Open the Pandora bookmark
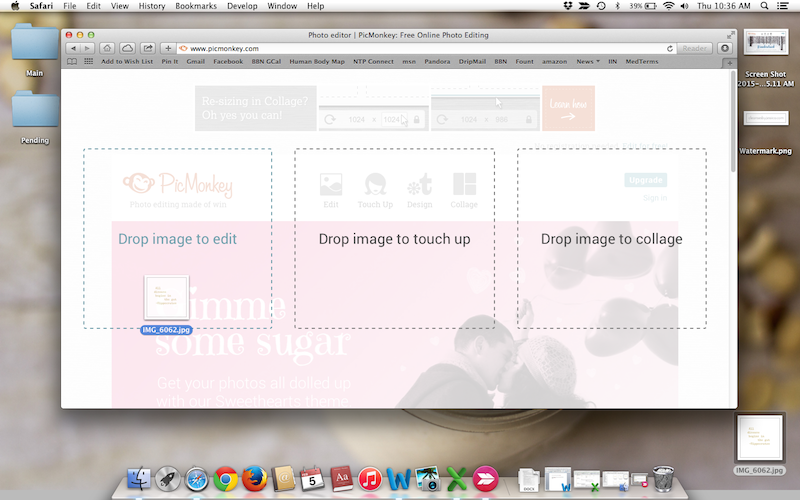 pos(437,61)
